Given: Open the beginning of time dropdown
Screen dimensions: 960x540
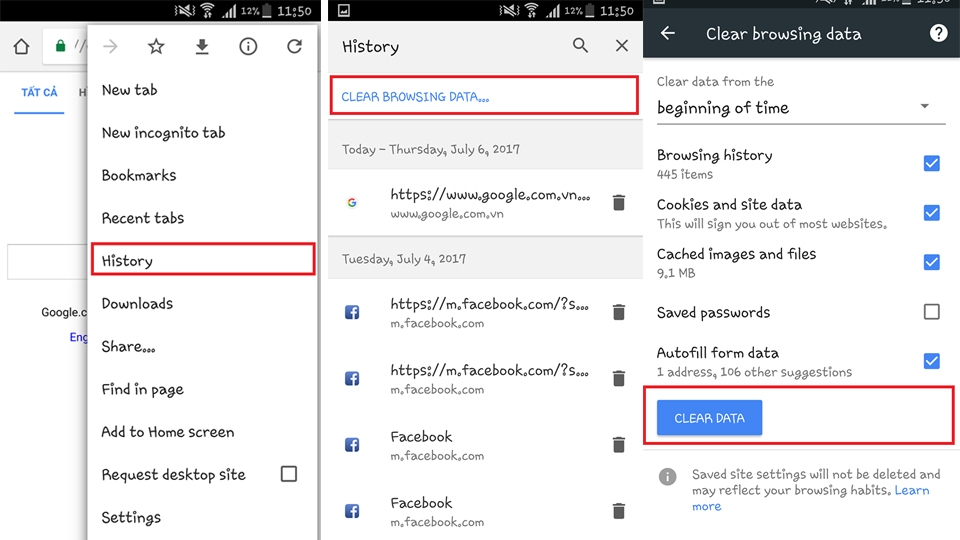Looking at the screenshot, I should pyautogui.click(x=801, y=108).
